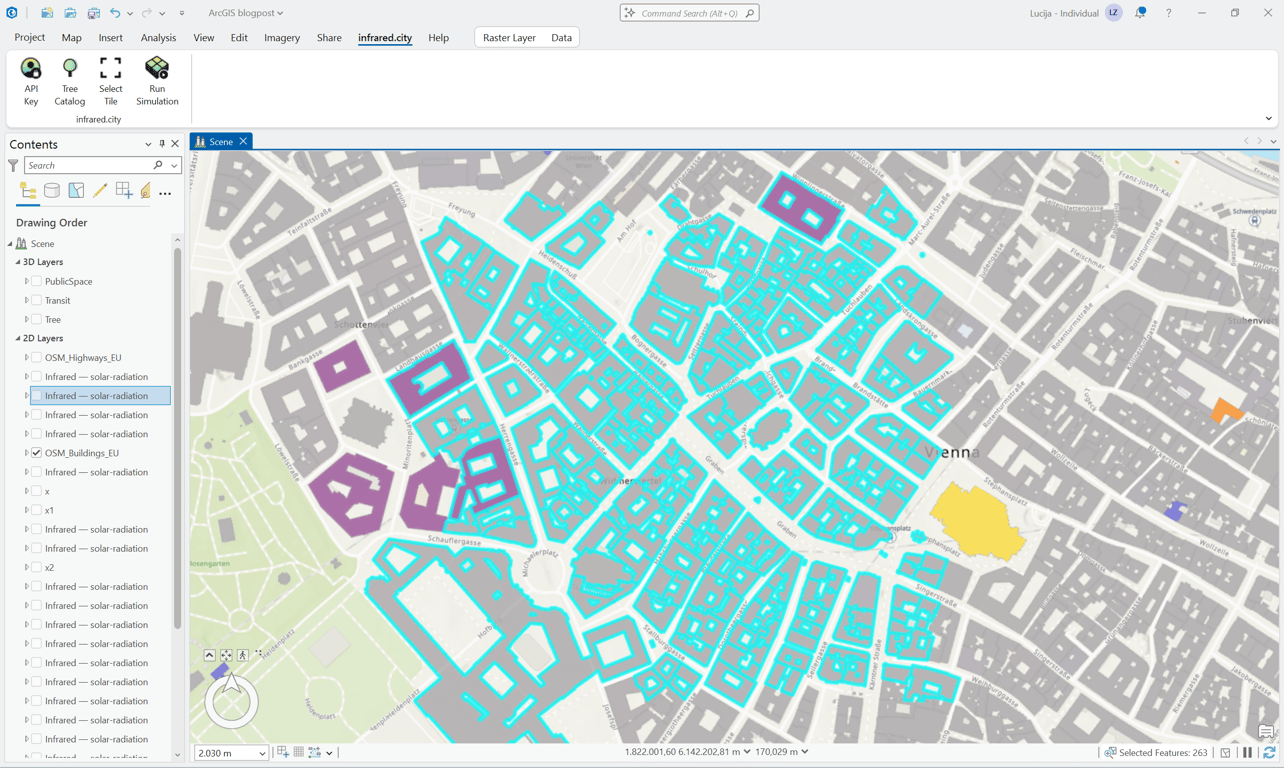Collapse the ribbon with the chevron
Screen dimensions: 1284x768
click(1269, 119)
